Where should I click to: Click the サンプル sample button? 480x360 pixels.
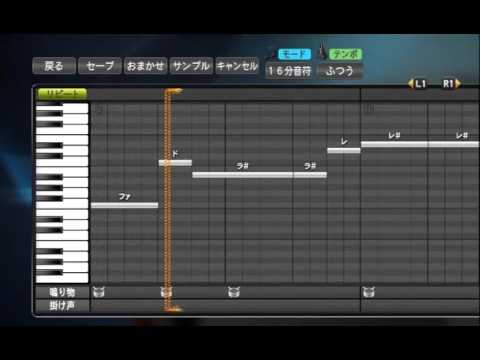click(191, 66)
